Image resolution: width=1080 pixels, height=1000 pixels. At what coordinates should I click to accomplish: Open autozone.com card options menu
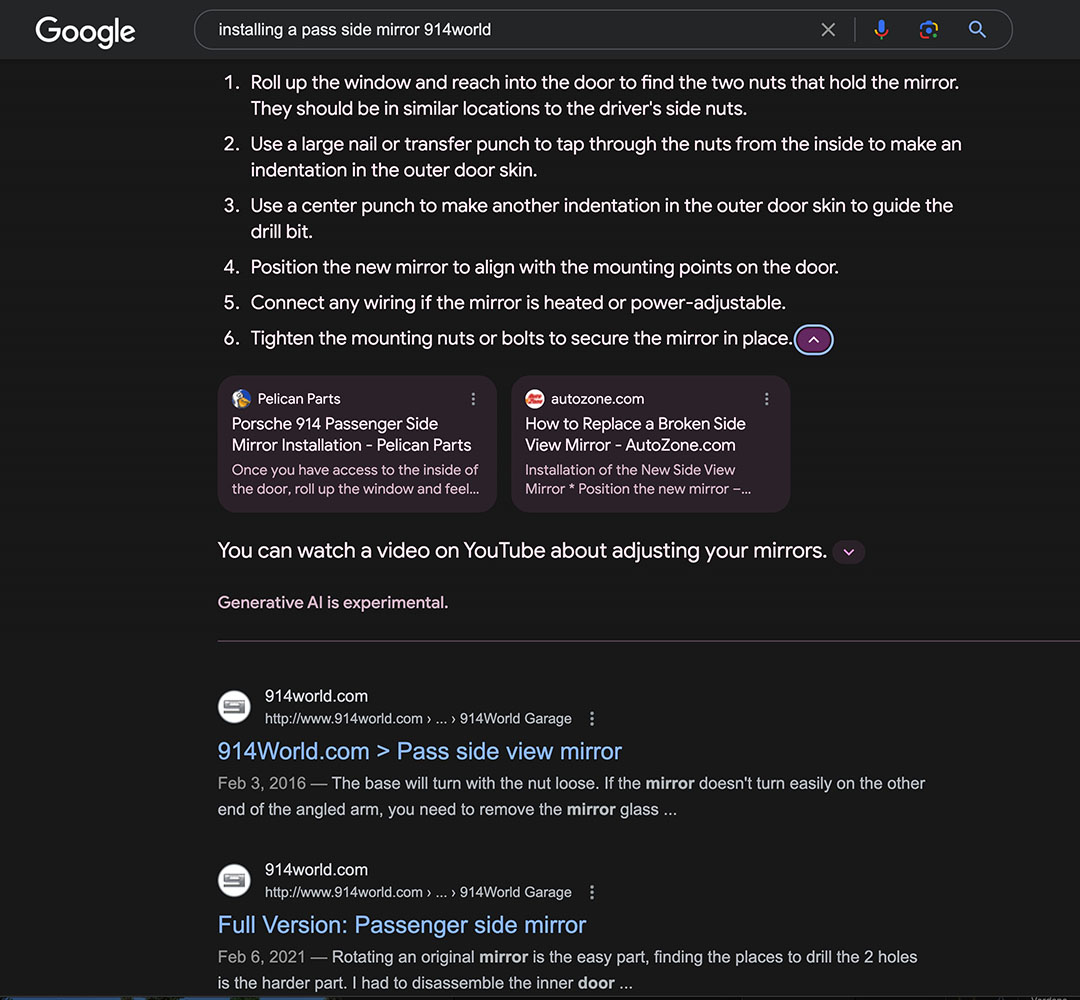(x=766, y=399)
